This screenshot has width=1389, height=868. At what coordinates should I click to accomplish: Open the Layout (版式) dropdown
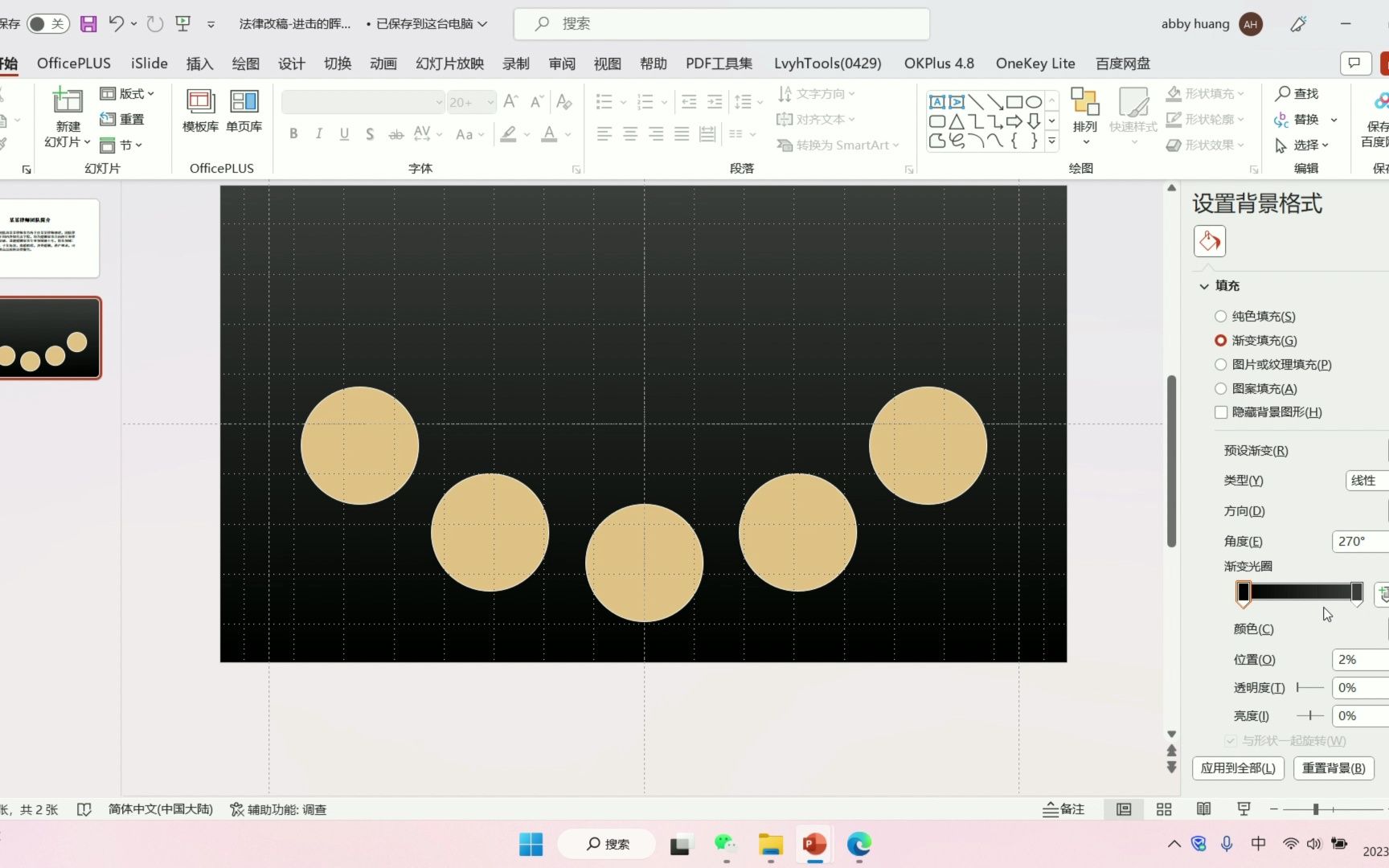[127, 94]
